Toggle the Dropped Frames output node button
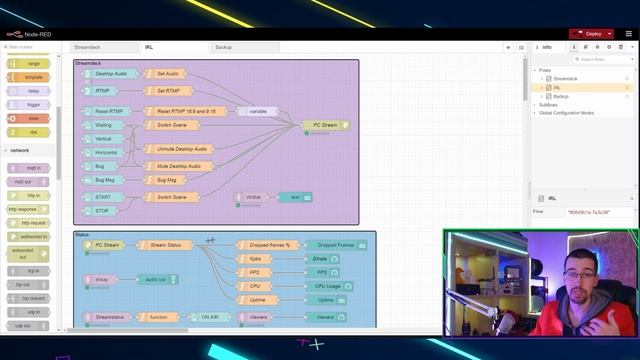The height and width of the screenshot is (360, 640). pos(362,245)
